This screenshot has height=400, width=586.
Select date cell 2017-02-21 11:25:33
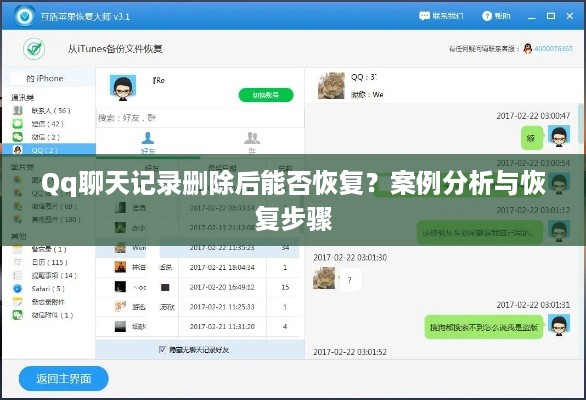pyautogui.click(x=222, y=307)
